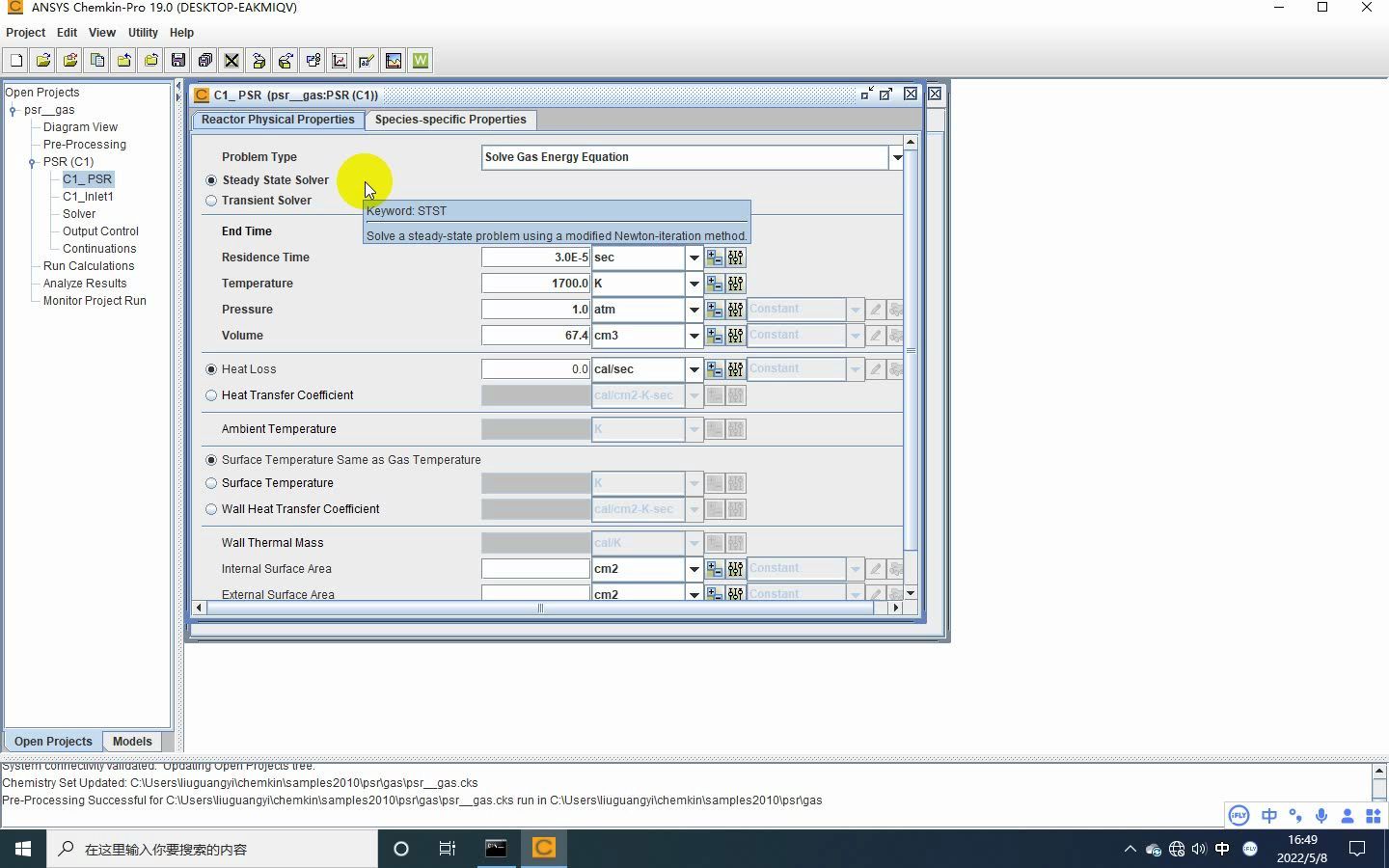
Task: Click the sliders icon in the Pressure row
Action: (x=736, y=310)
